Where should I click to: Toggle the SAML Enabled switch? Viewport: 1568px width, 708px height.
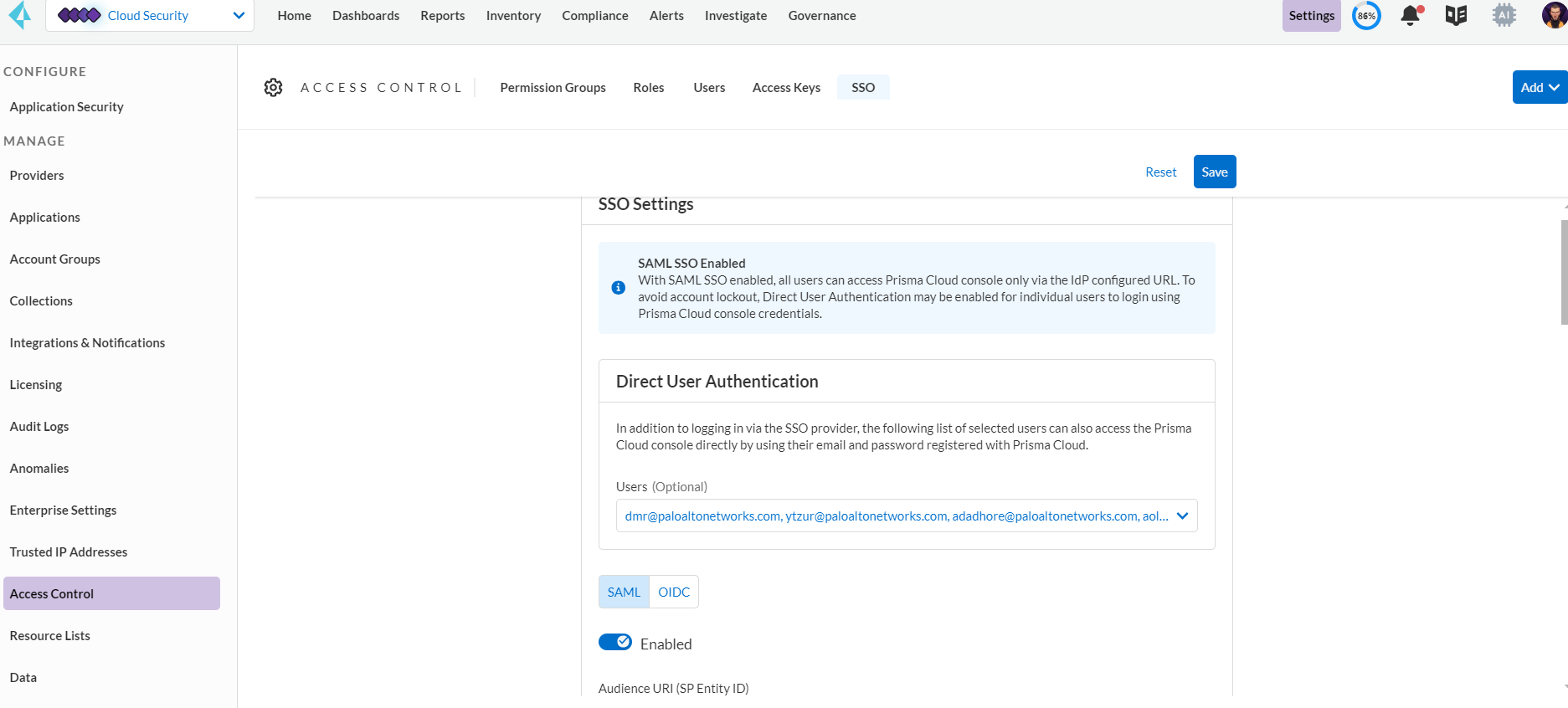point(615,642)
